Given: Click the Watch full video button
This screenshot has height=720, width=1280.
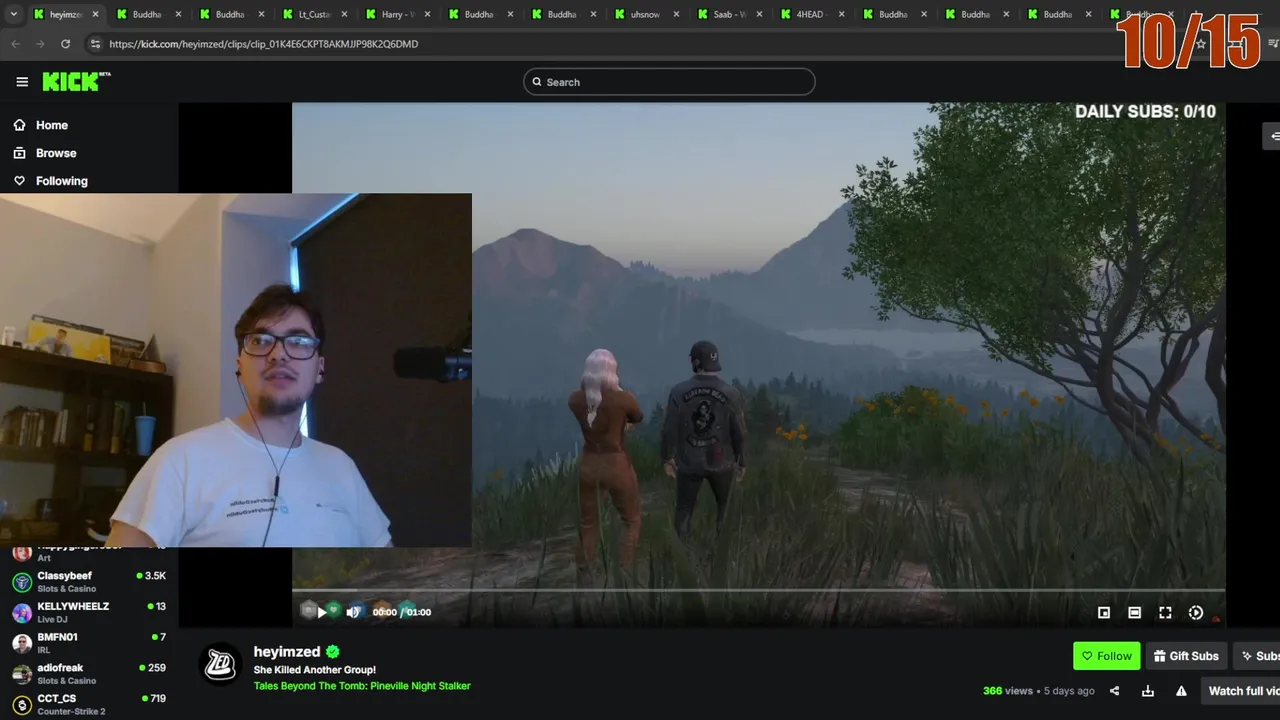Looking at the screenshot, I should coord(1243,691).
